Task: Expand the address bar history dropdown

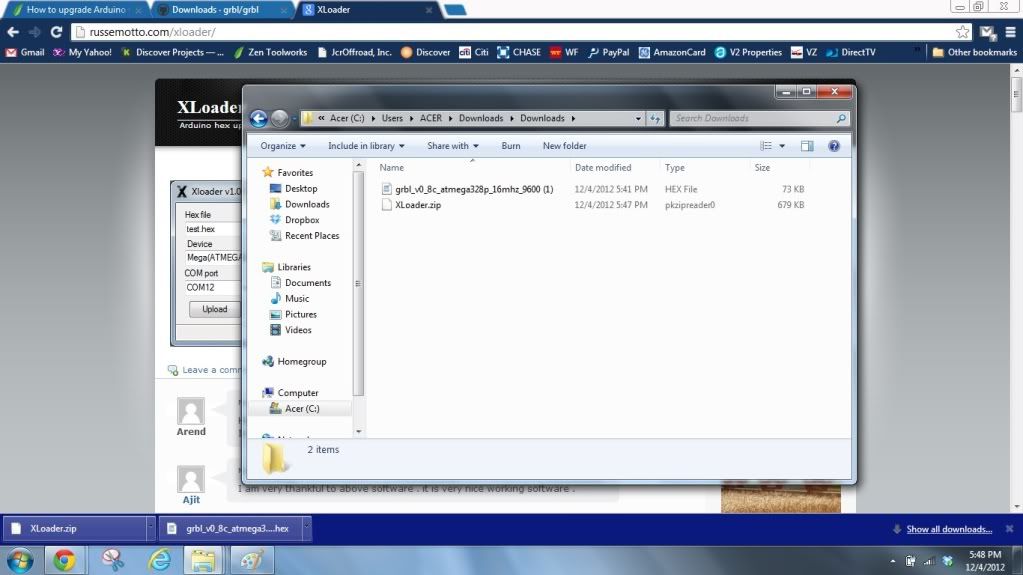Action: pos(637,118)
